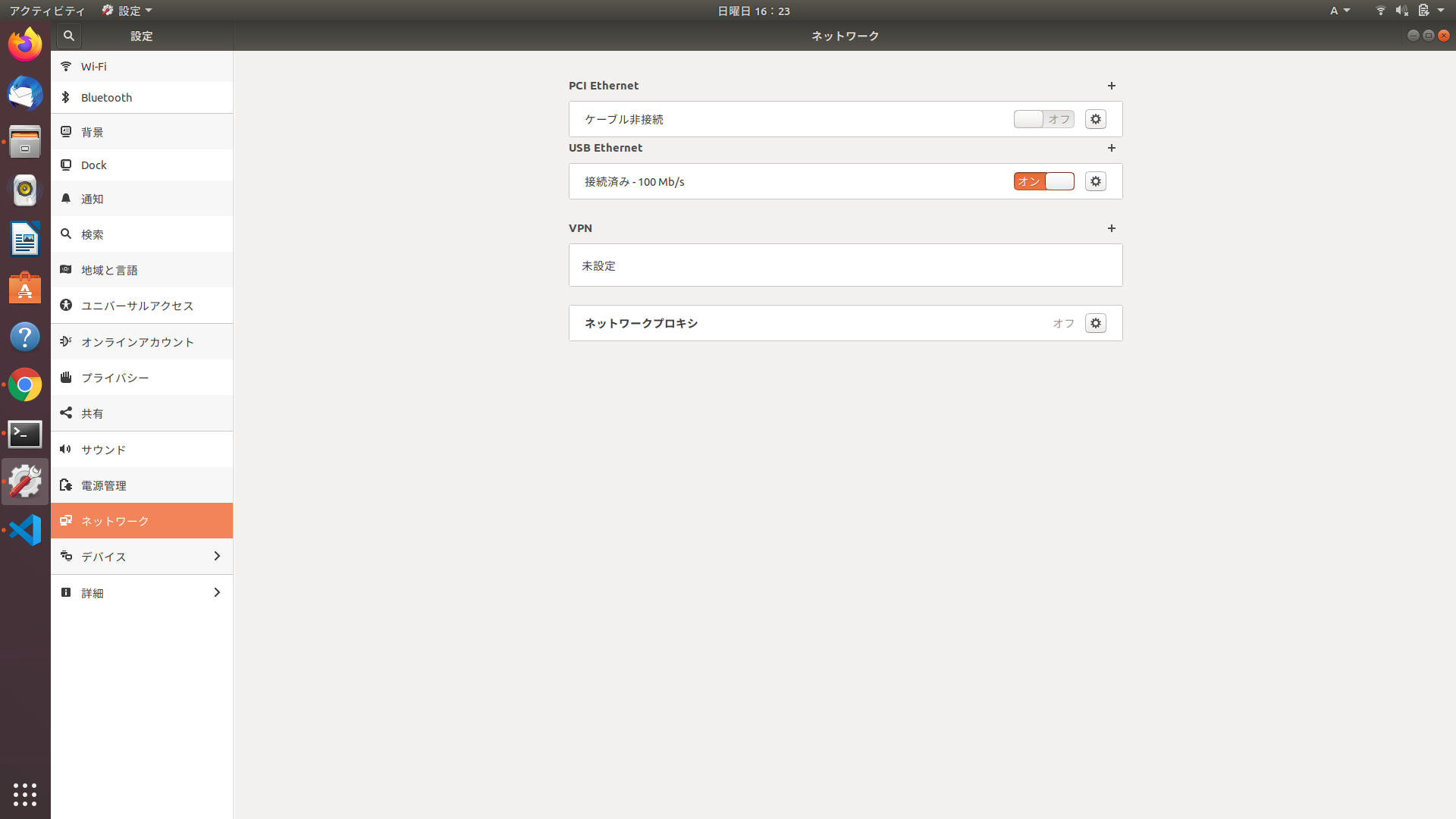Click the 未設定 VPN row
1456x819 pixels.
845,265
